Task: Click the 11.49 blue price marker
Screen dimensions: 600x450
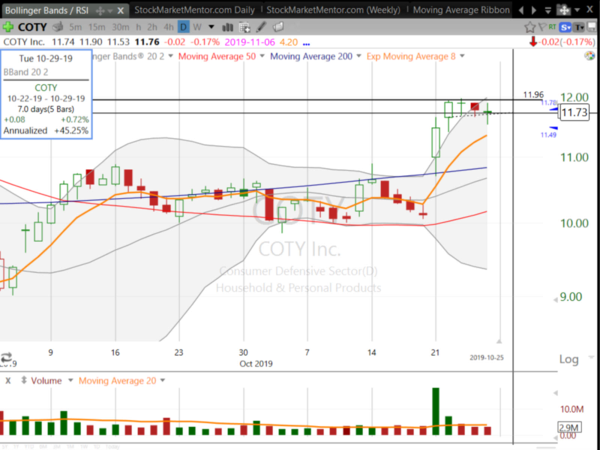Action: (548, 135)
